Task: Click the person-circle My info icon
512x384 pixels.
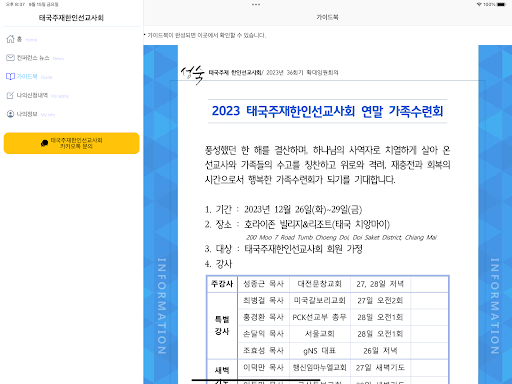Action: coord(10,114)
